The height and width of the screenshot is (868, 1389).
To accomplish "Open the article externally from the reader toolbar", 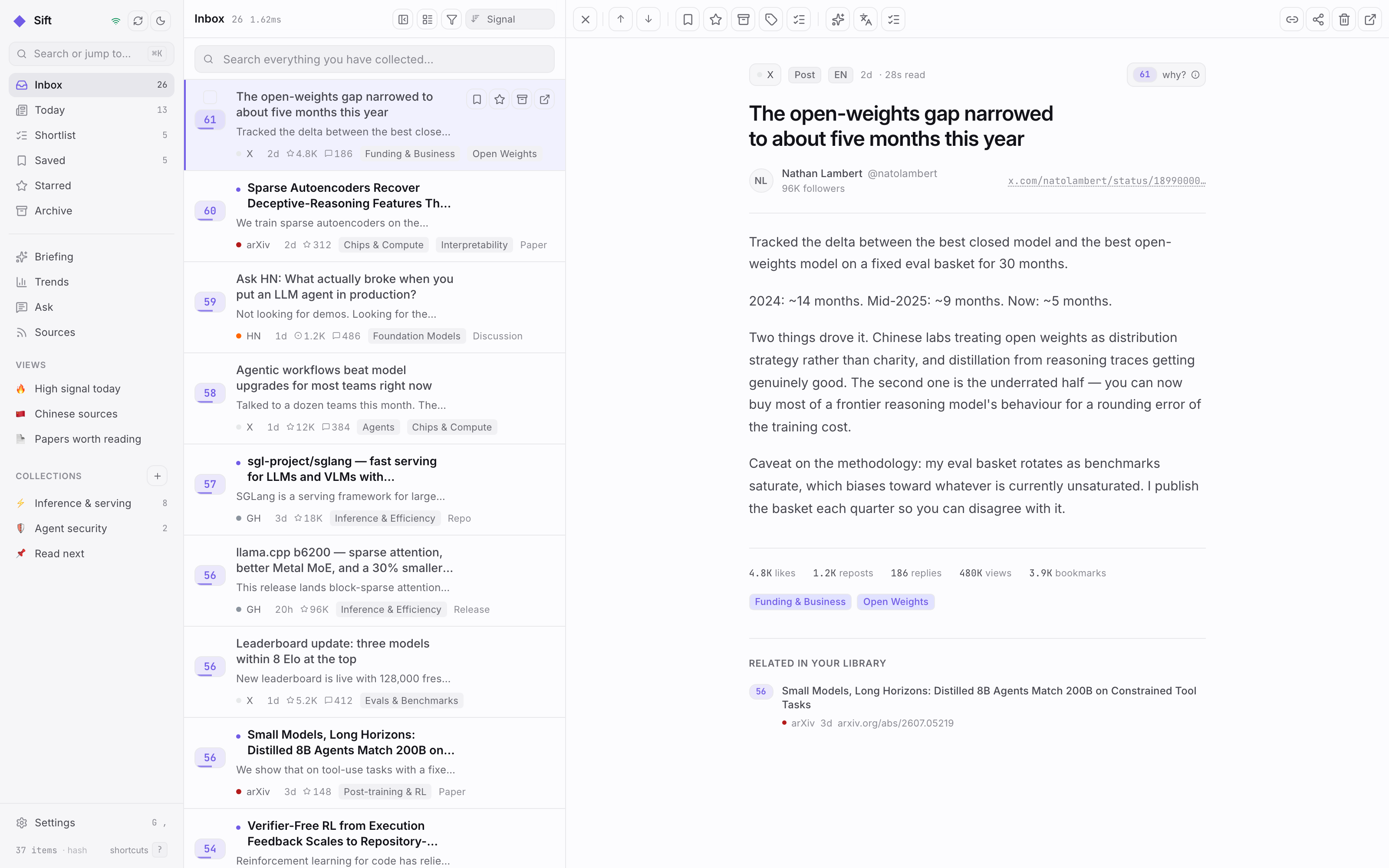I will coord(1370,20).
